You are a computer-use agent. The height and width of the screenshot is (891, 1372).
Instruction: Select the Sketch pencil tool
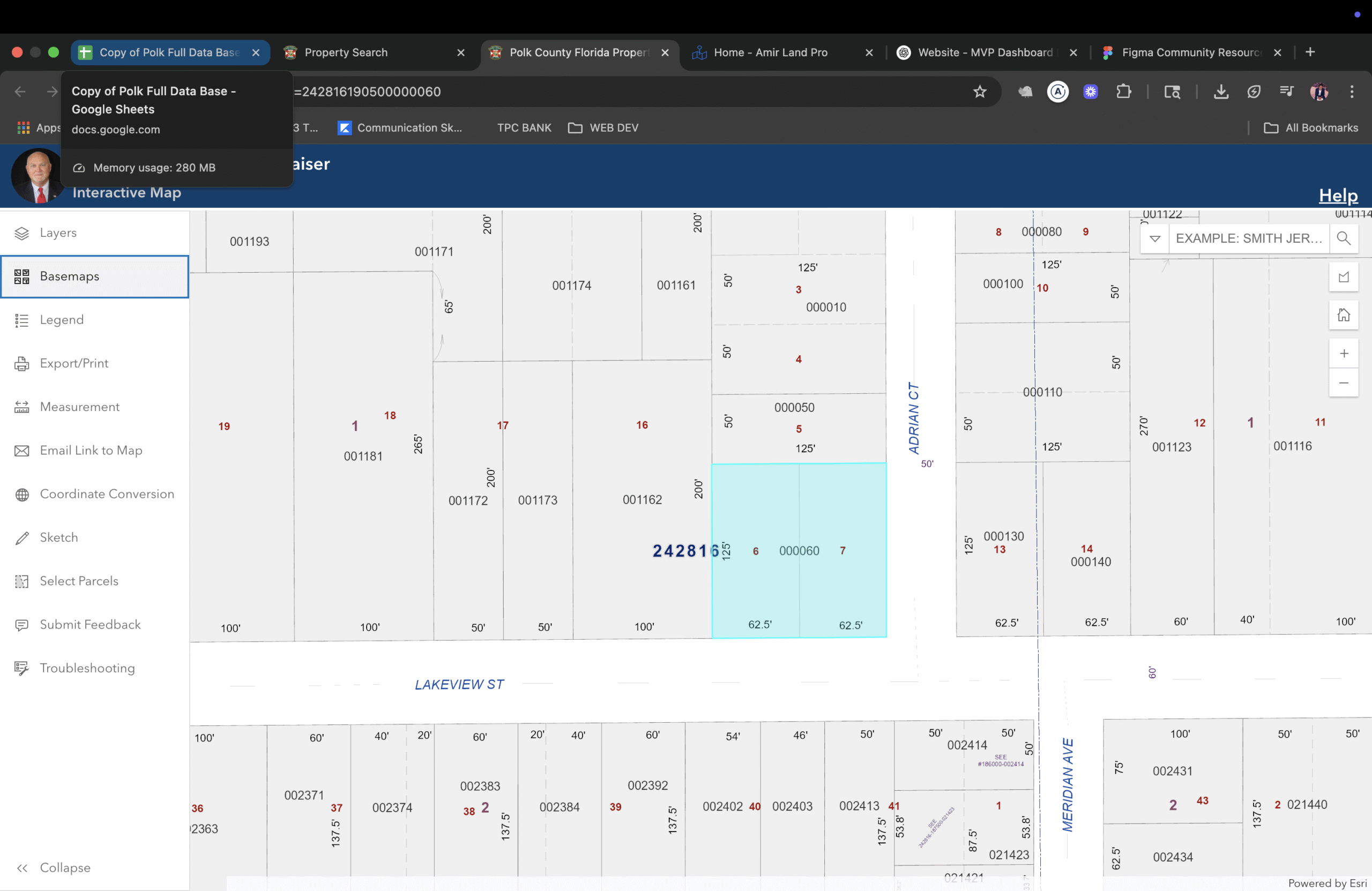point(22,538)
